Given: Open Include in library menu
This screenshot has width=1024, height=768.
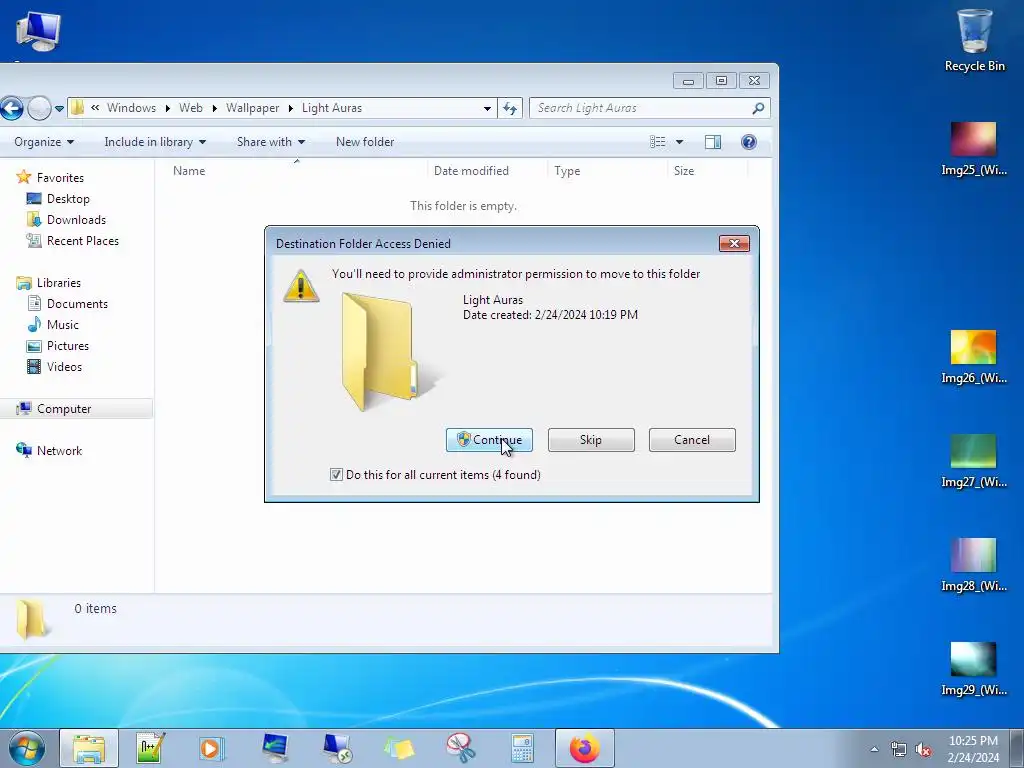Looking at the screenshot, I should (155, 142).
